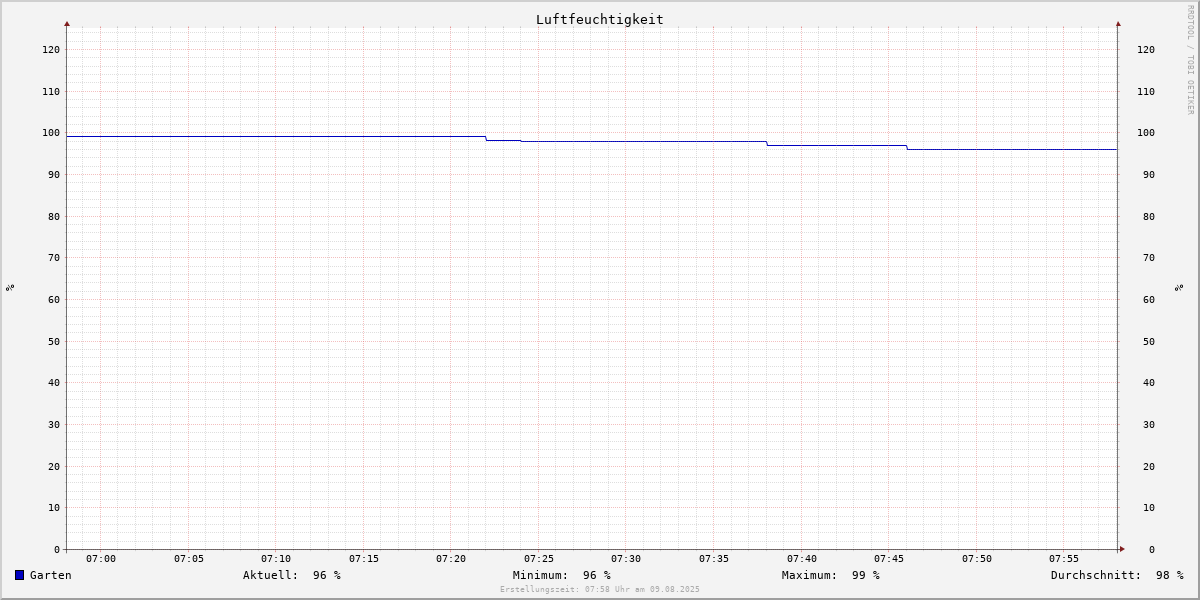Image resolution: width=1200 pixels, height=600 pixels.
Task: Click the 07:05 time axis label
Action: pos(189,558)
